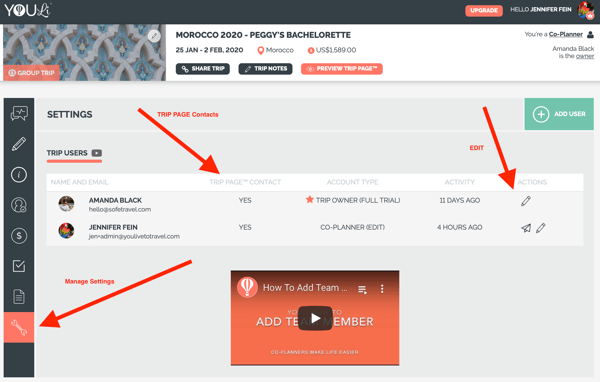Open the checkbox tasks sidebar icon
Image resolution: width=600 pixels, height=382 pixels.
tap(19, 266)
